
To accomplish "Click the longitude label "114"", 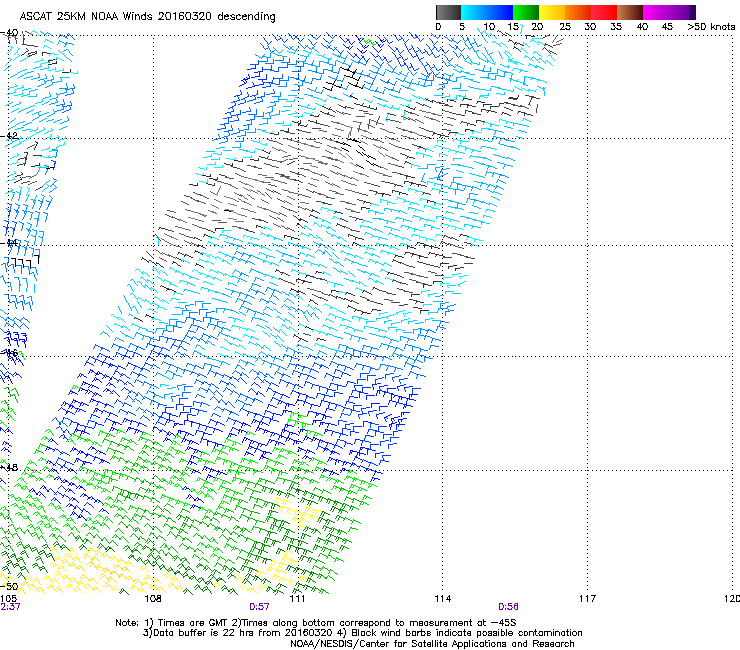I will (442, 599).
